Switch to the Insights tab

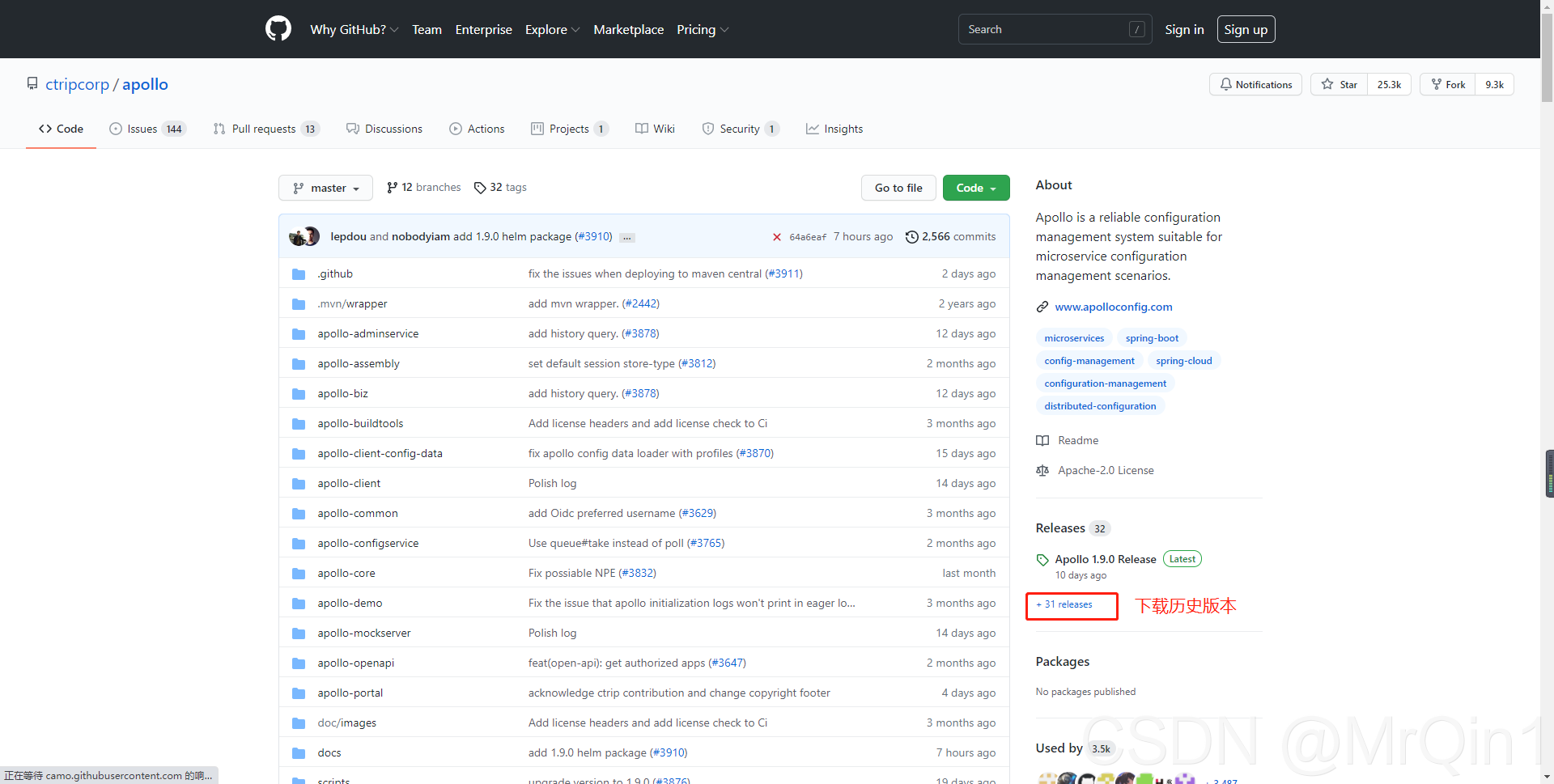pos(834,129)
